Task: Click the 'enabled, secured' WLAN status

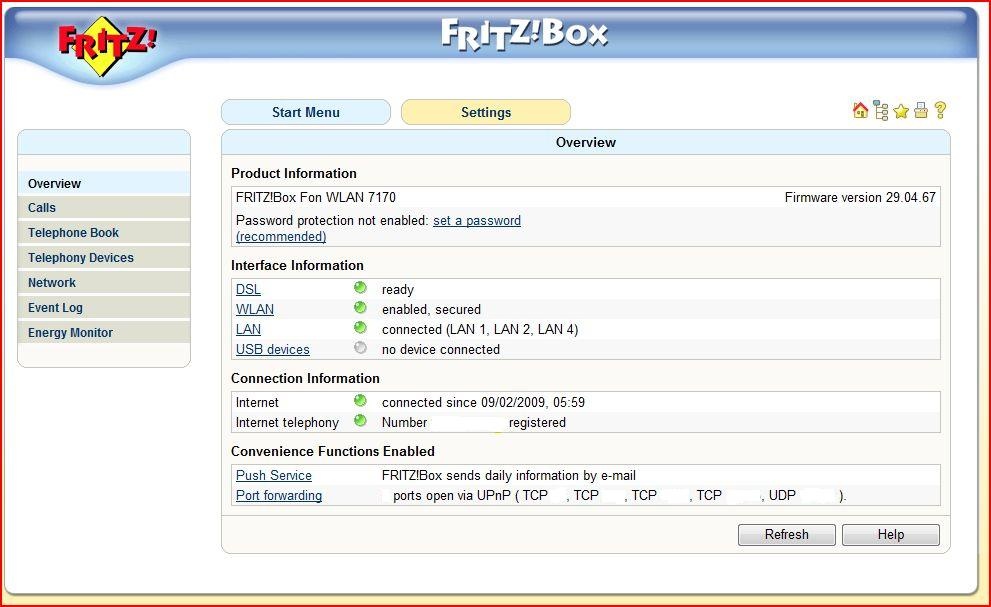Action: 431,309
